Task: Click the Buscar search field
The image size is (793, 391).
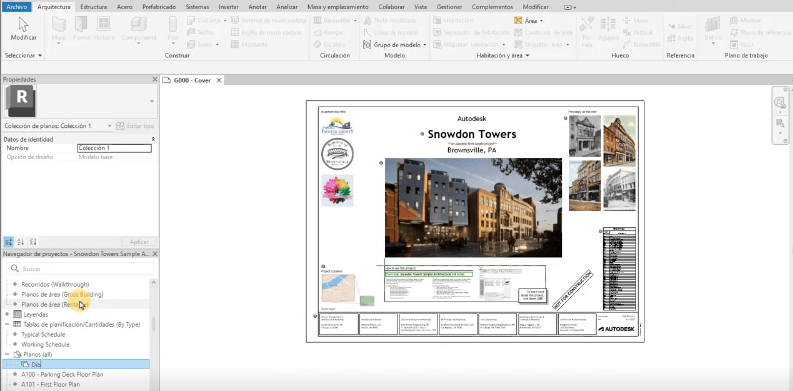Action: pyautogui.click(x=80, y=269)
